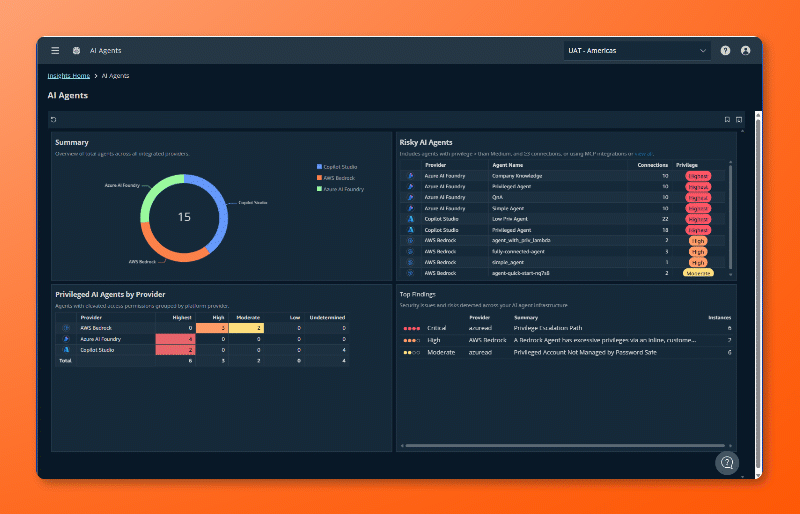Viewport: 800px width, 514px height.
Task: Click the High badge in simple_agent row
Action: point(698,263)
